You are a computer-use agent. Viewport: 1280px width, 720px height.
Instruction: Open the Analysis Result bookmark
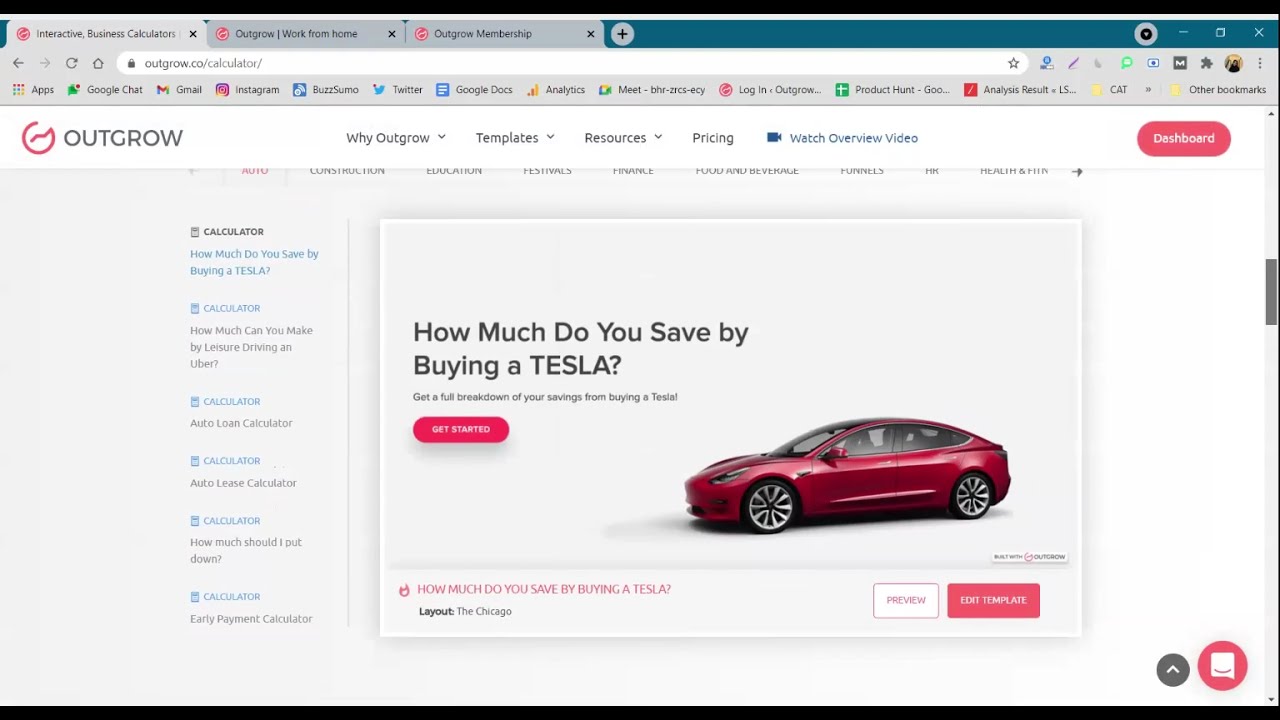[1021, 90]
